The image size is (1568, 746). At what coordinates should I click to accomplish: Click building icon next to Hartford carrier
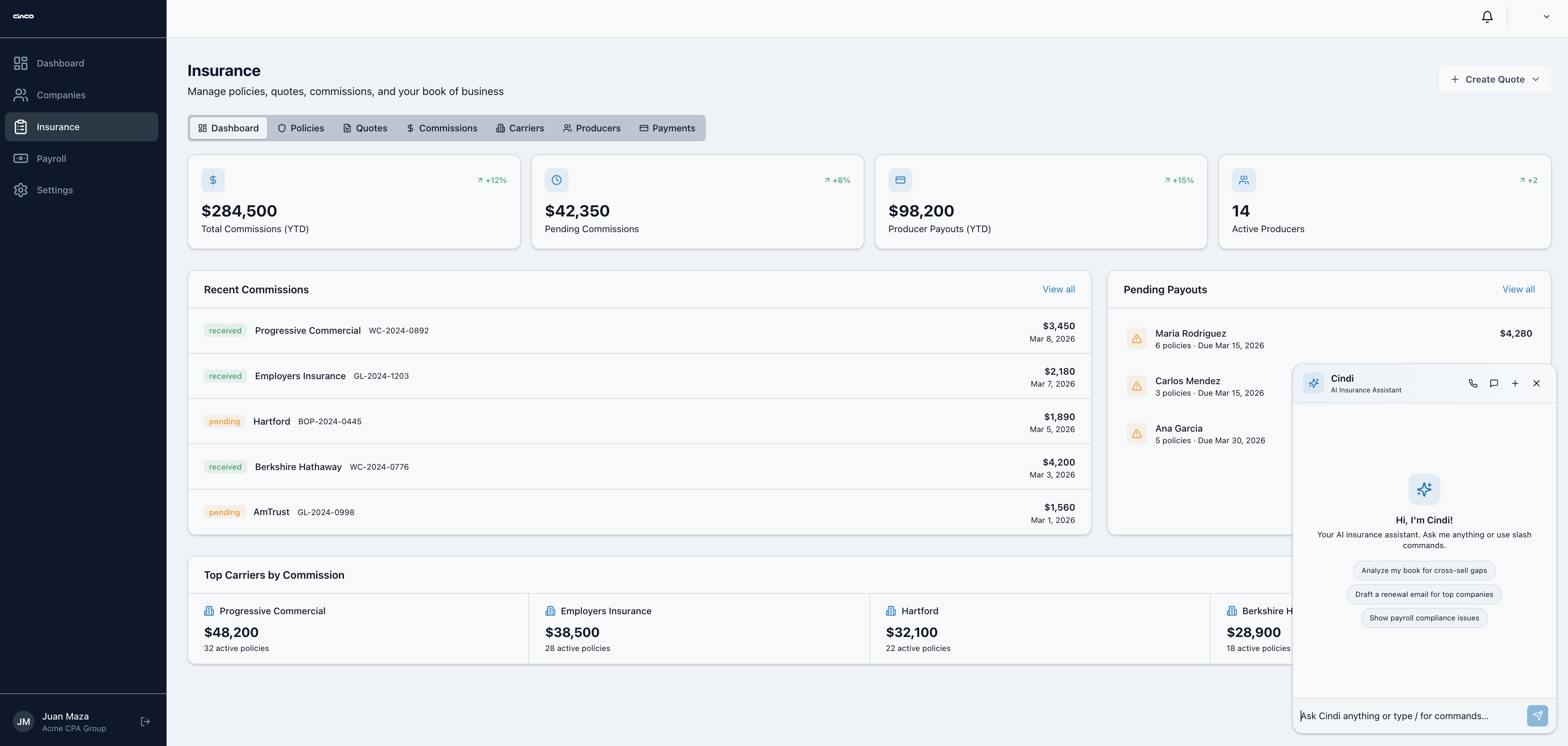point(891,611)
